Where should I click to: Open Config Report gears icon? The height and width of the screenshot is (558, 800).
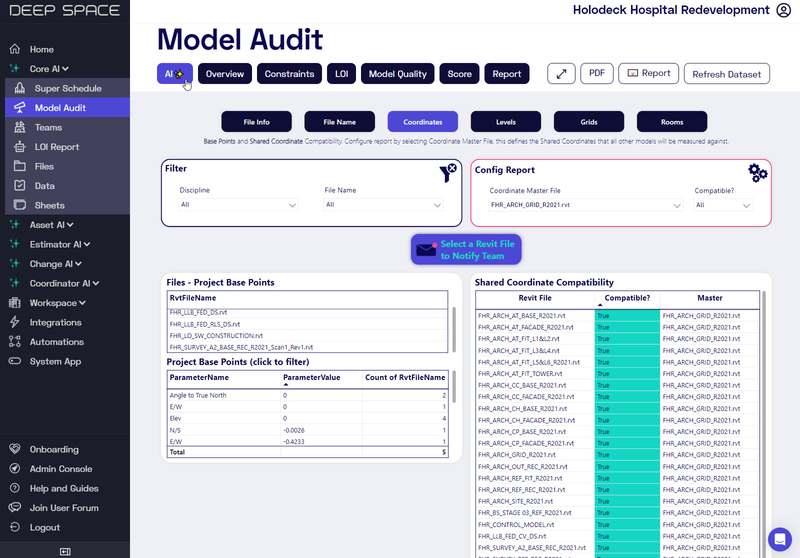pyautogui.click(x=758, y=173)
